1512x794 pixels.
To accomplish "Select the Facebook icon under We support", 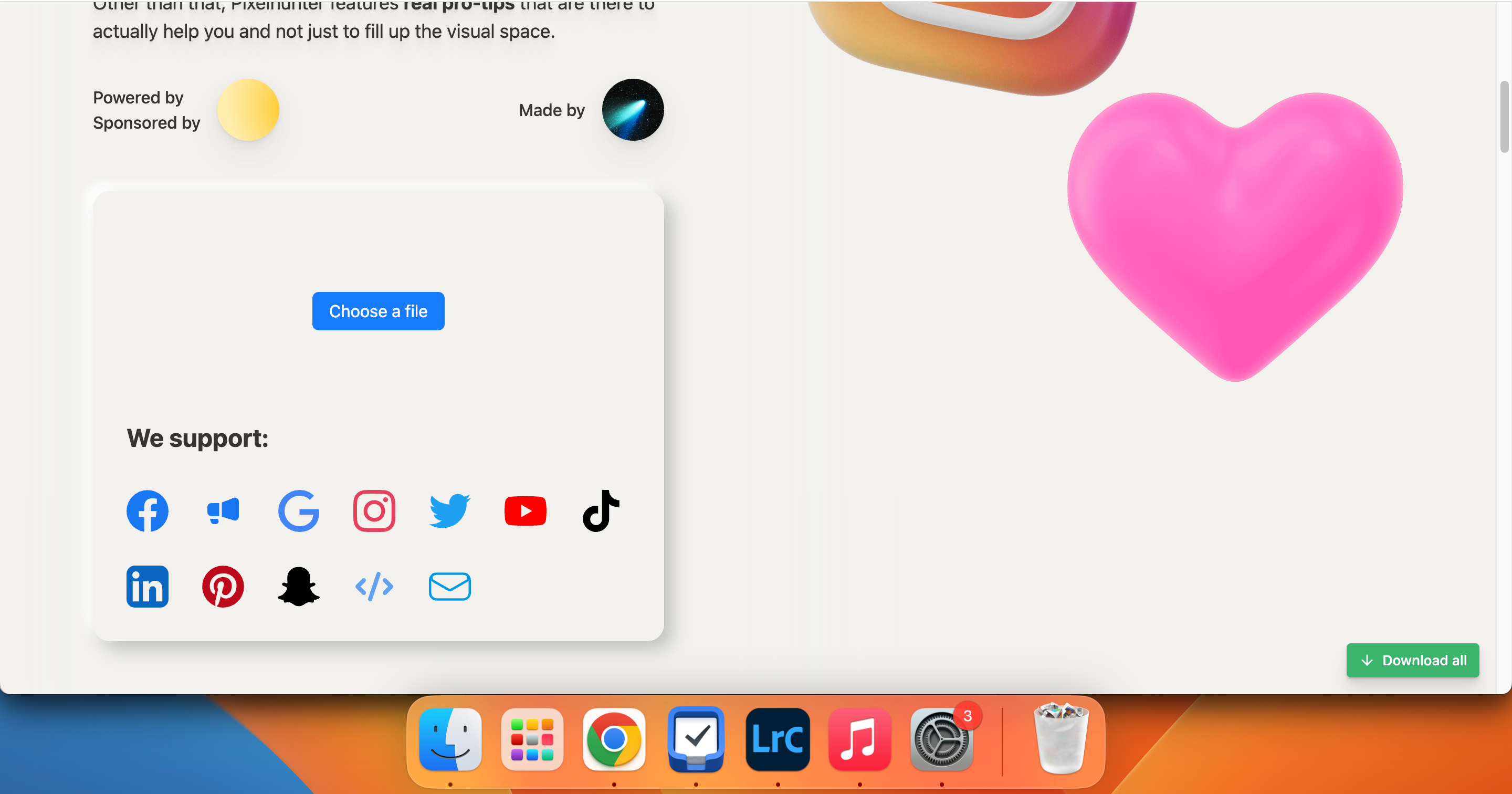I will [x=148, y=511].
